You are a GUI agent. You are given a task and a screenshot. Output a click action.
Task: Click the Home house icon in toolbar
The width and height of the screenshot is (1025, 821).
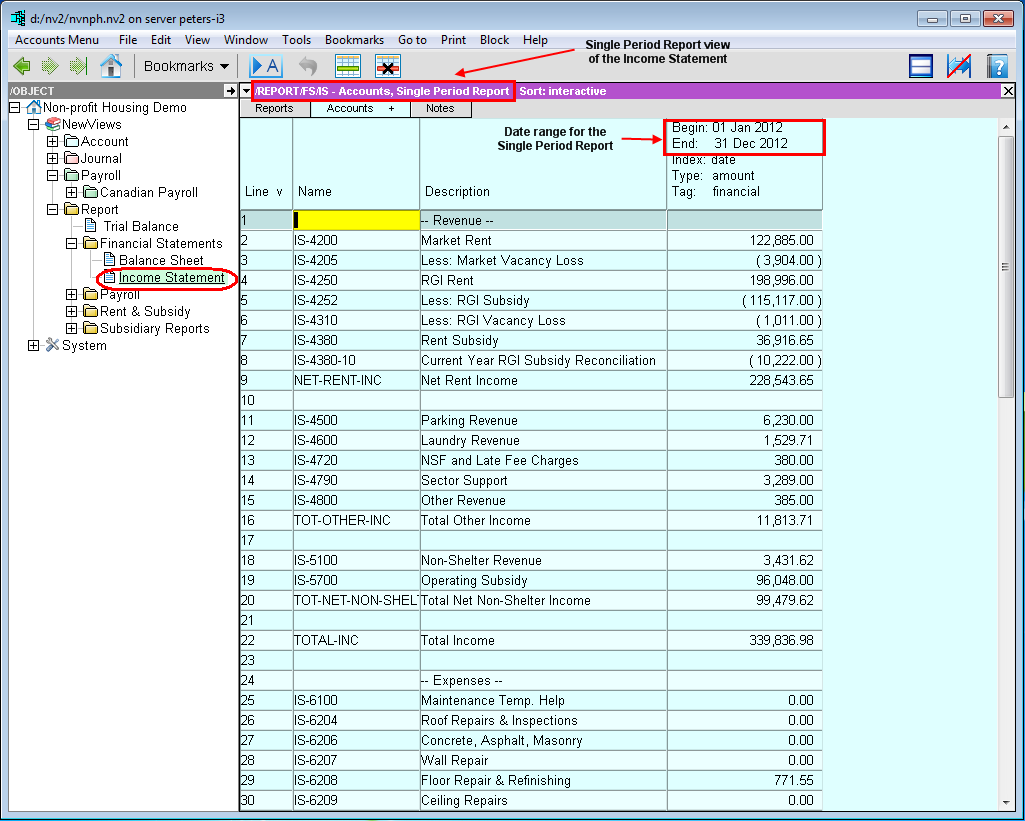(111, 66)
